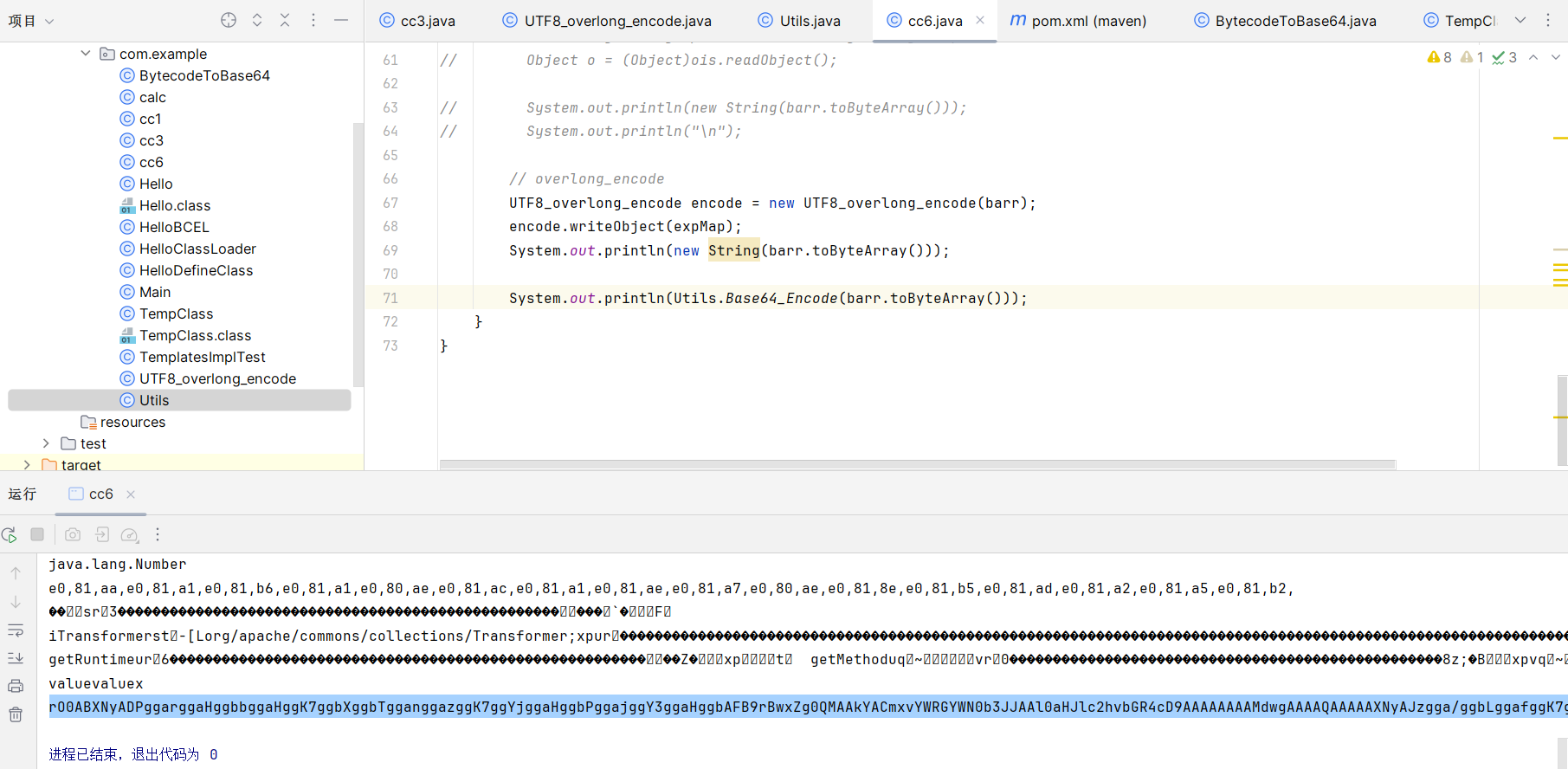Switch to UTF8_overlong_encode.java tab
Image resolution: width=1568 pixels, height=769 pixels.
(608, 21)
